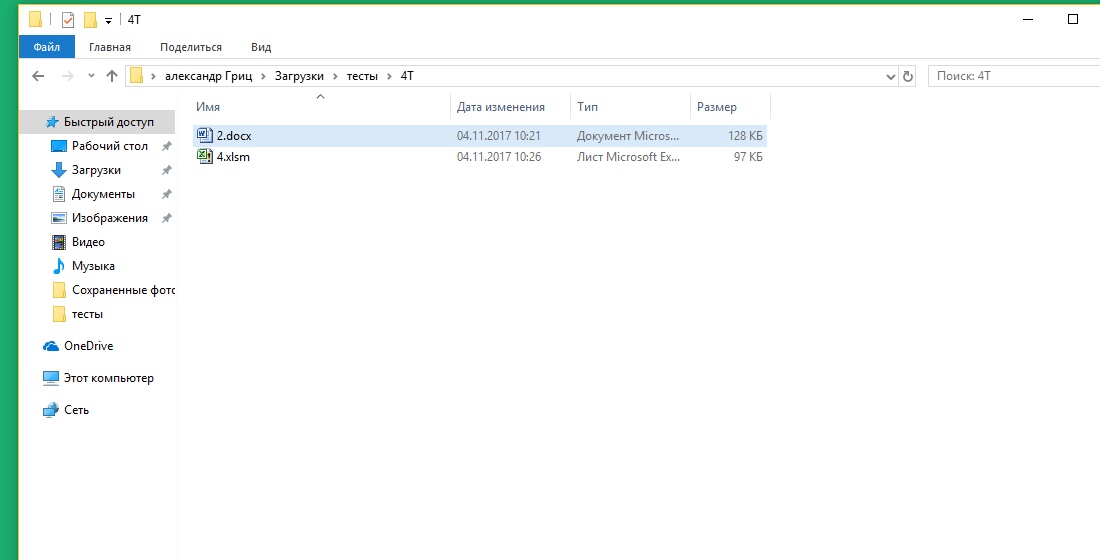Switch to the Вид ribbon tab

(261, 47)
